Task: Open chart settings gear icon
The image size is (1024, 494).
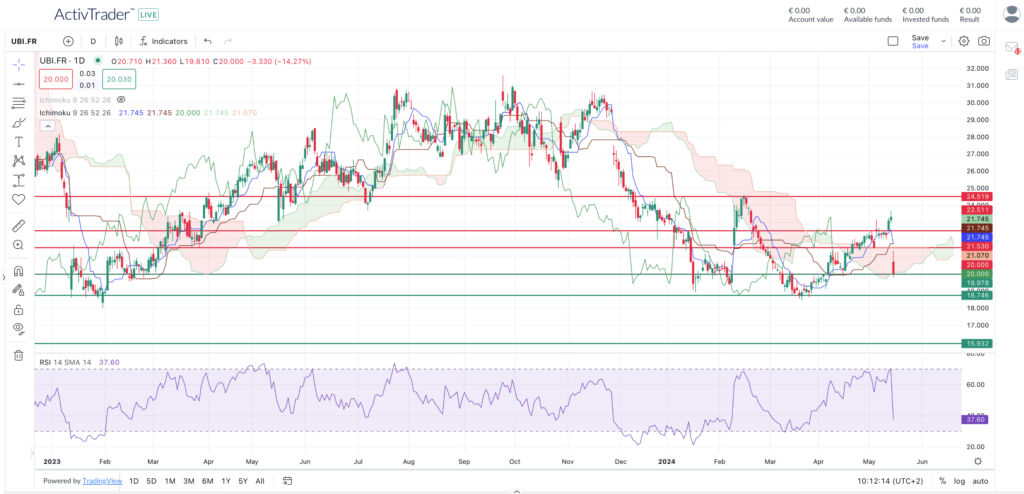Action: click(x=964, y=41)
